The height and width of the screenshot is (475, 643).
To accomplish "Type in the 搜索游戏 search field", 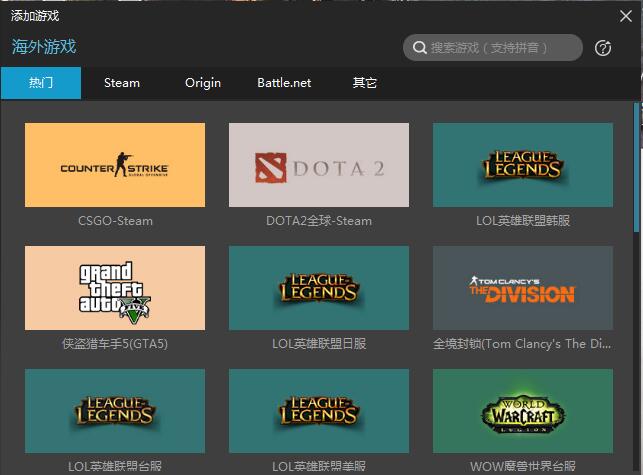I will tap(500, 48).
